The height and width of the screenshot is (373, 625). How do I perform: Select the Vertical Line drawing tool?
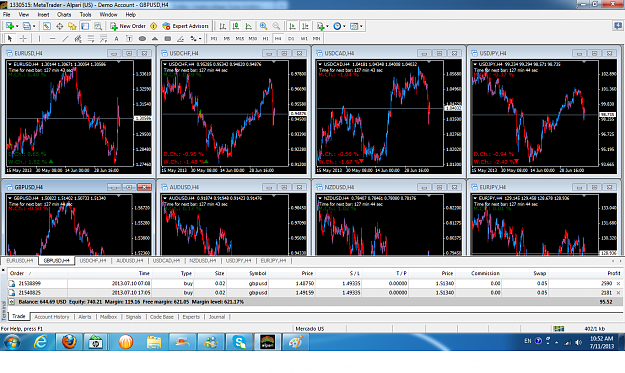[39, 39]
